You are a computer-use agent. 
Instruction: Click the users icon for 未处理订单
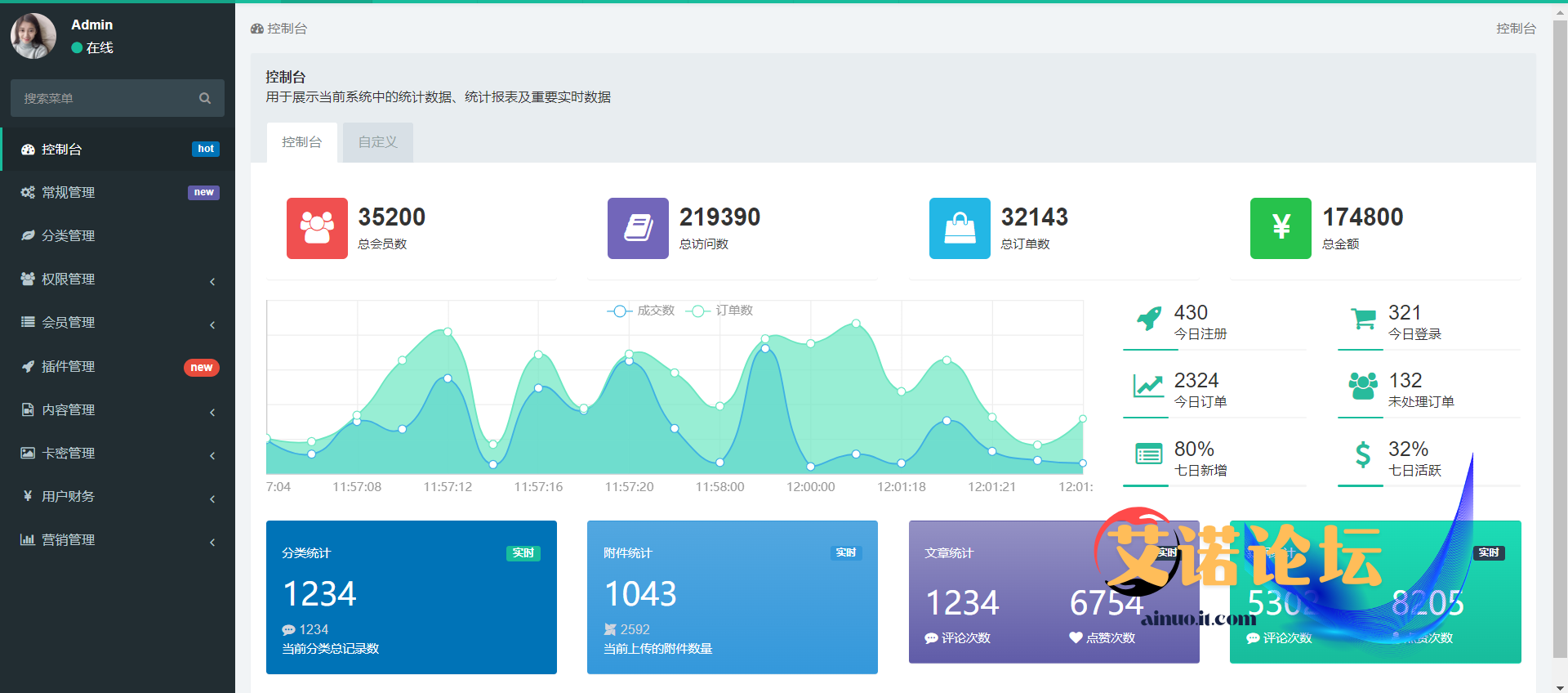[x=1363, y=386]
